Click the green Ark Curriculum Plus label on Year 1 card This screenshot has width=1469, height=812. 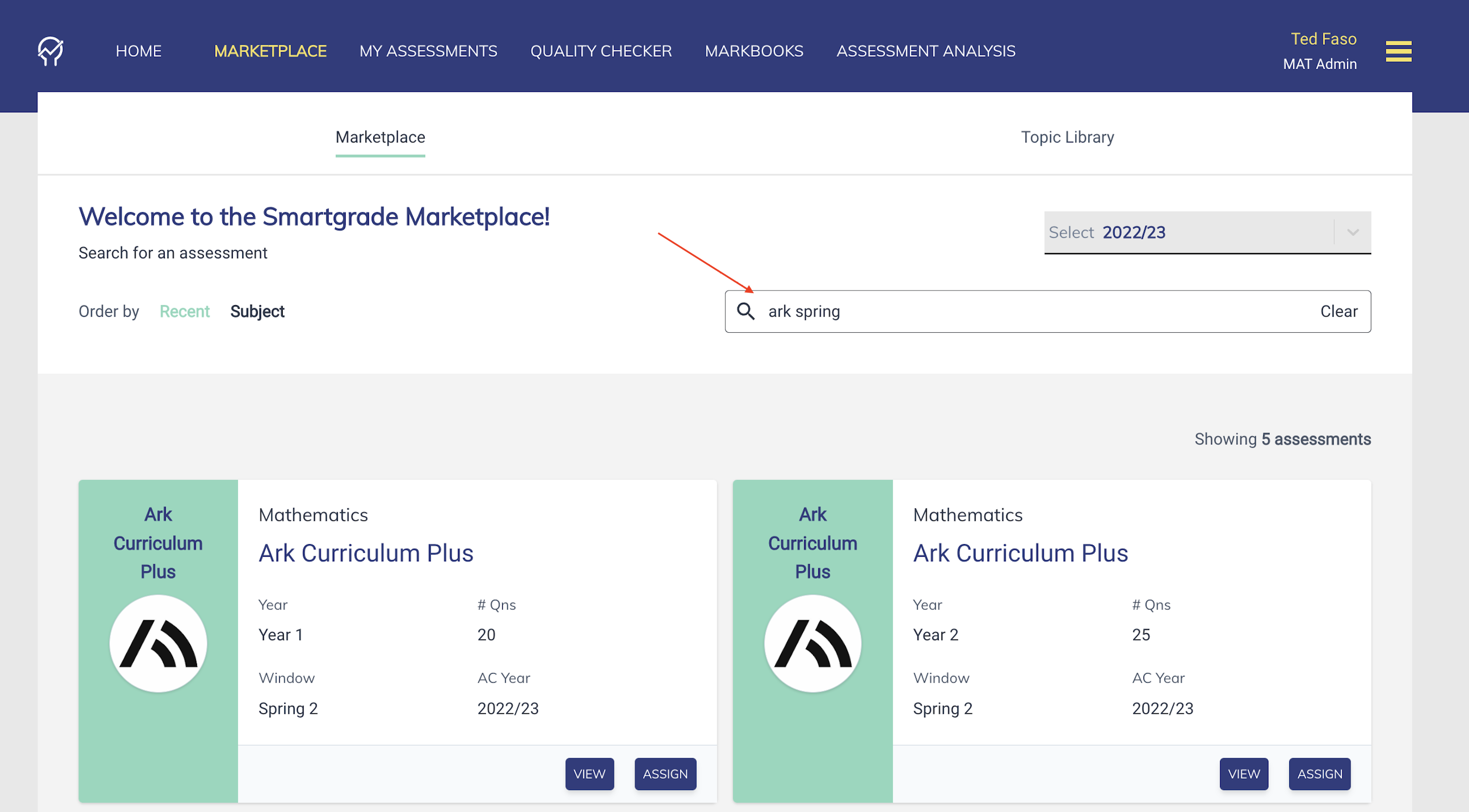click(158, 543)
